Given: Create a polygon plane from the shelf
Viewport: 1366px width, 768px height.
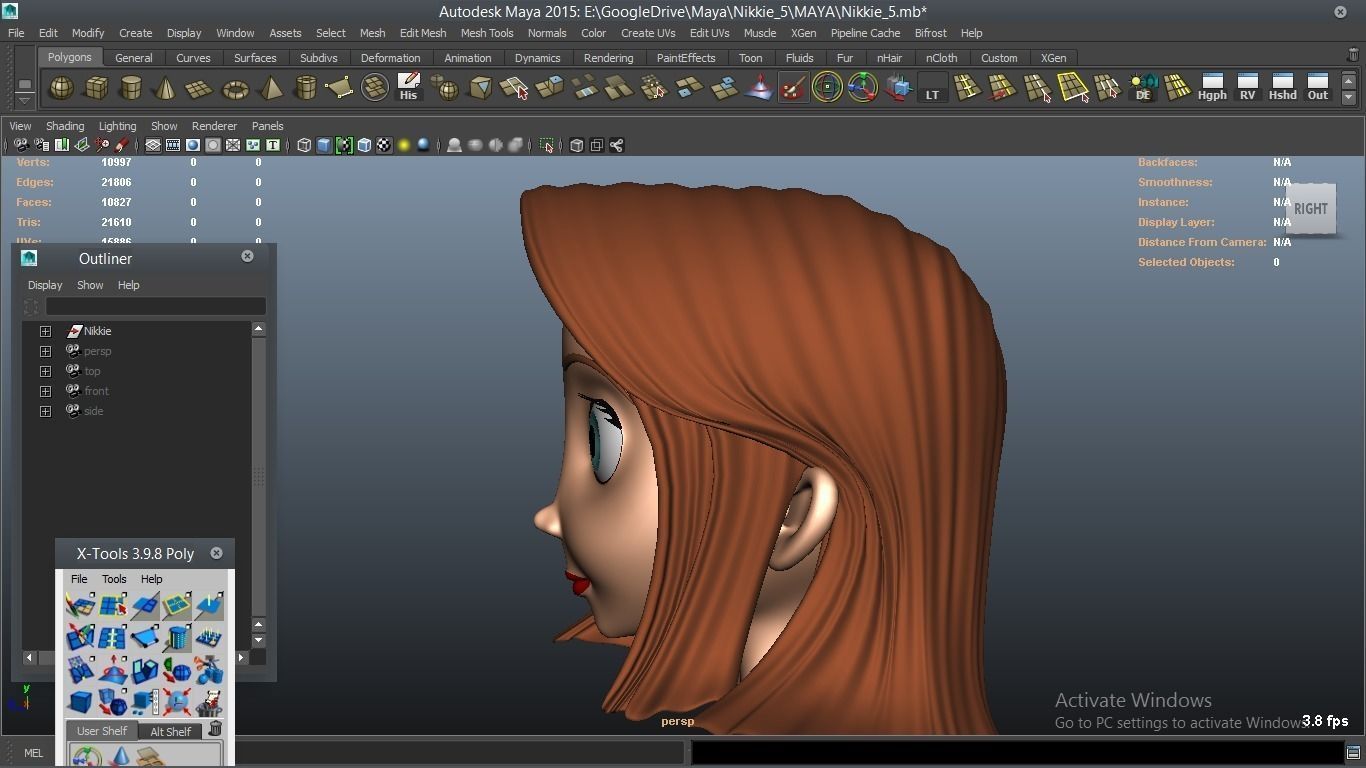Looking at the screenshot, I should click(200, 89).
